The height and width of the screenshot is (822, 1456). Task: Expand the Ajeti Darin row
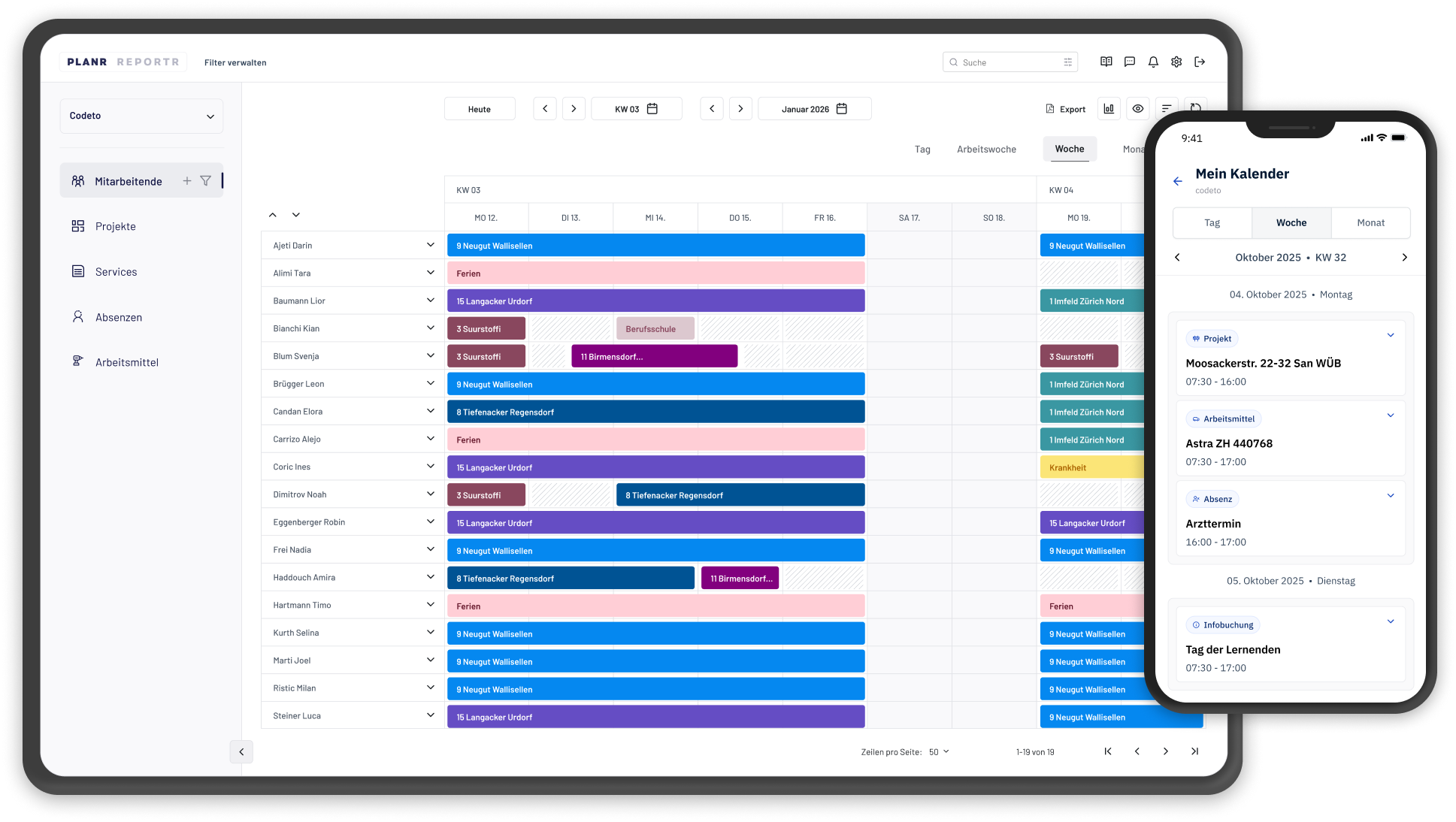point(430,245)
